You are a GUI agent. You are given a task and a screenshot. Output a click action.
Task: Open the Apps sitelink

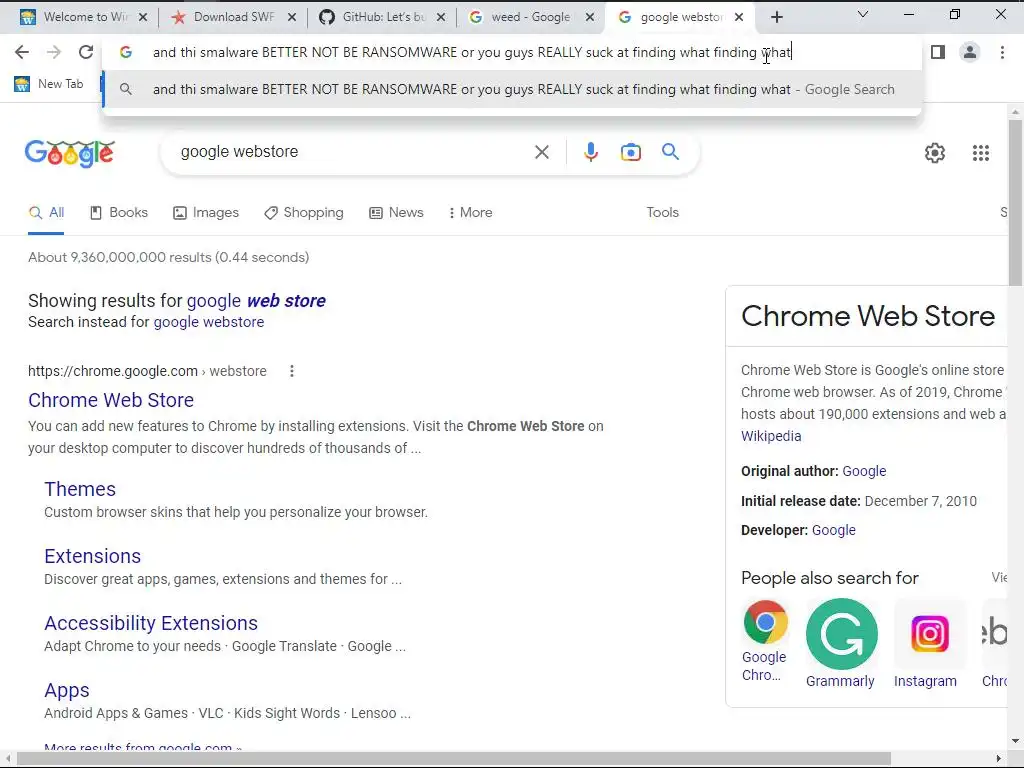pyautogui.click(x=67, y=690)
